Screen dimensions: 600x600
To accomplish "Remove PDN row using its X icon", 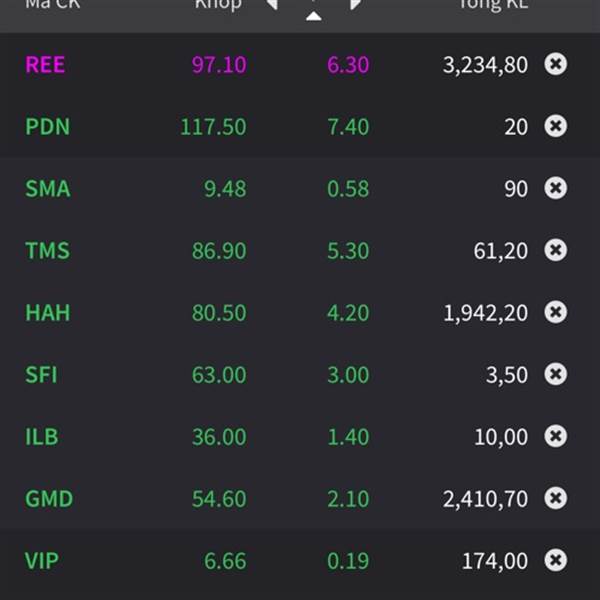I will pos(555,126).
